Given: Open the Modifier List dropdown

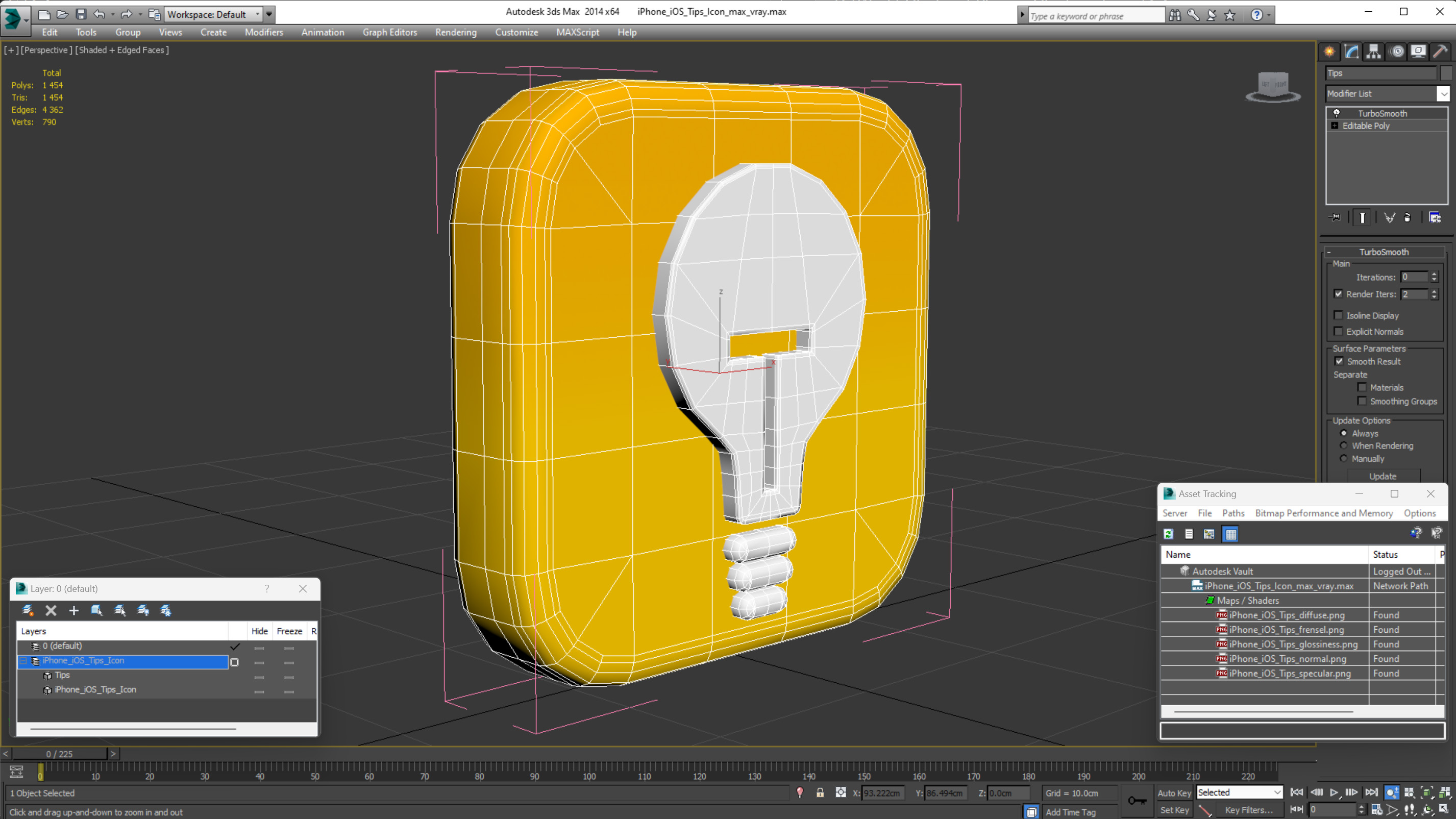Looking at the screenshot, I should pyautogui.click(x=1444, y=93).
